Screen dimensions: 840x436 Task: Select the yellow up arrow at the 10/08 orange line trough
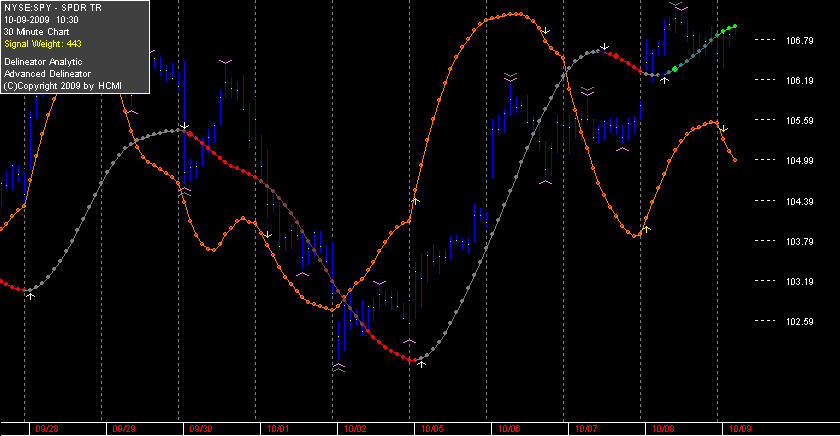647,229
